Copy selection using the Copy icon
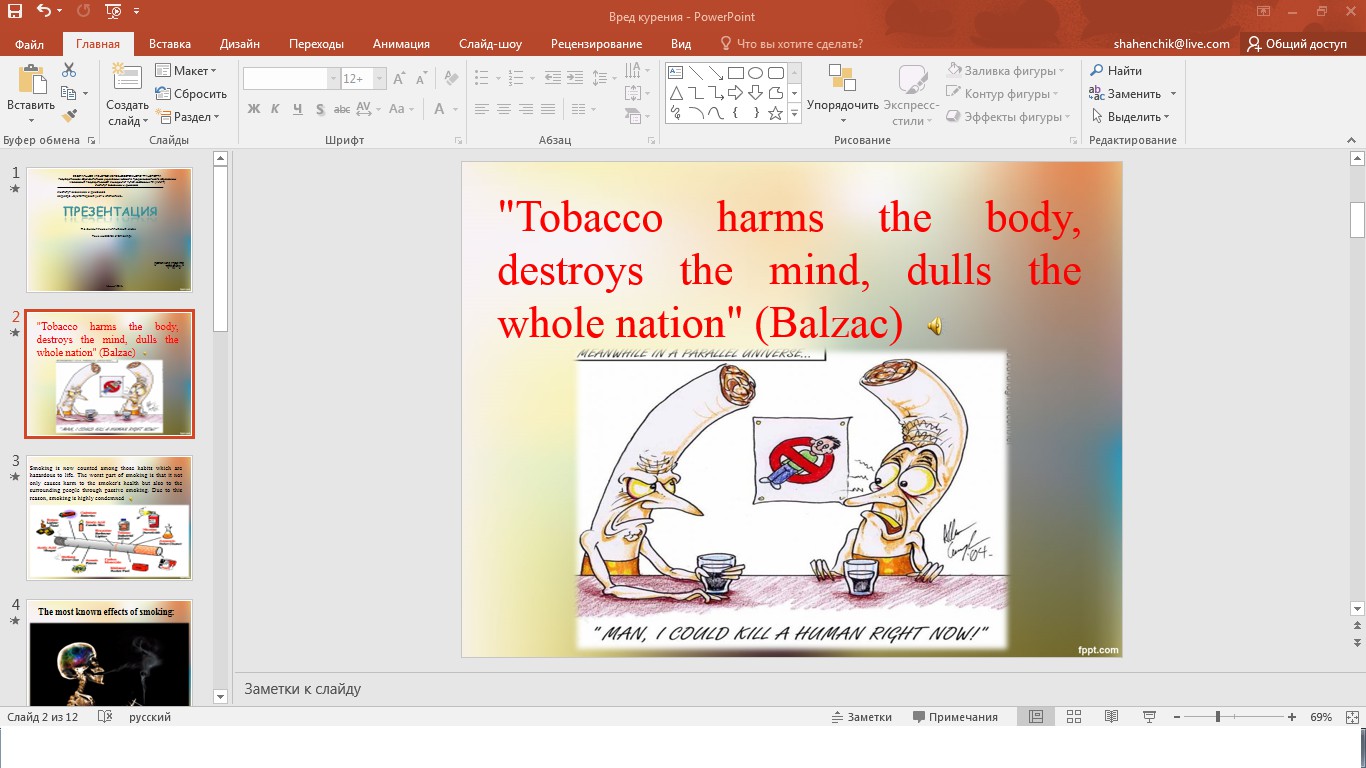Screen dimensions: 1366x768 click(x=69, y=93)
